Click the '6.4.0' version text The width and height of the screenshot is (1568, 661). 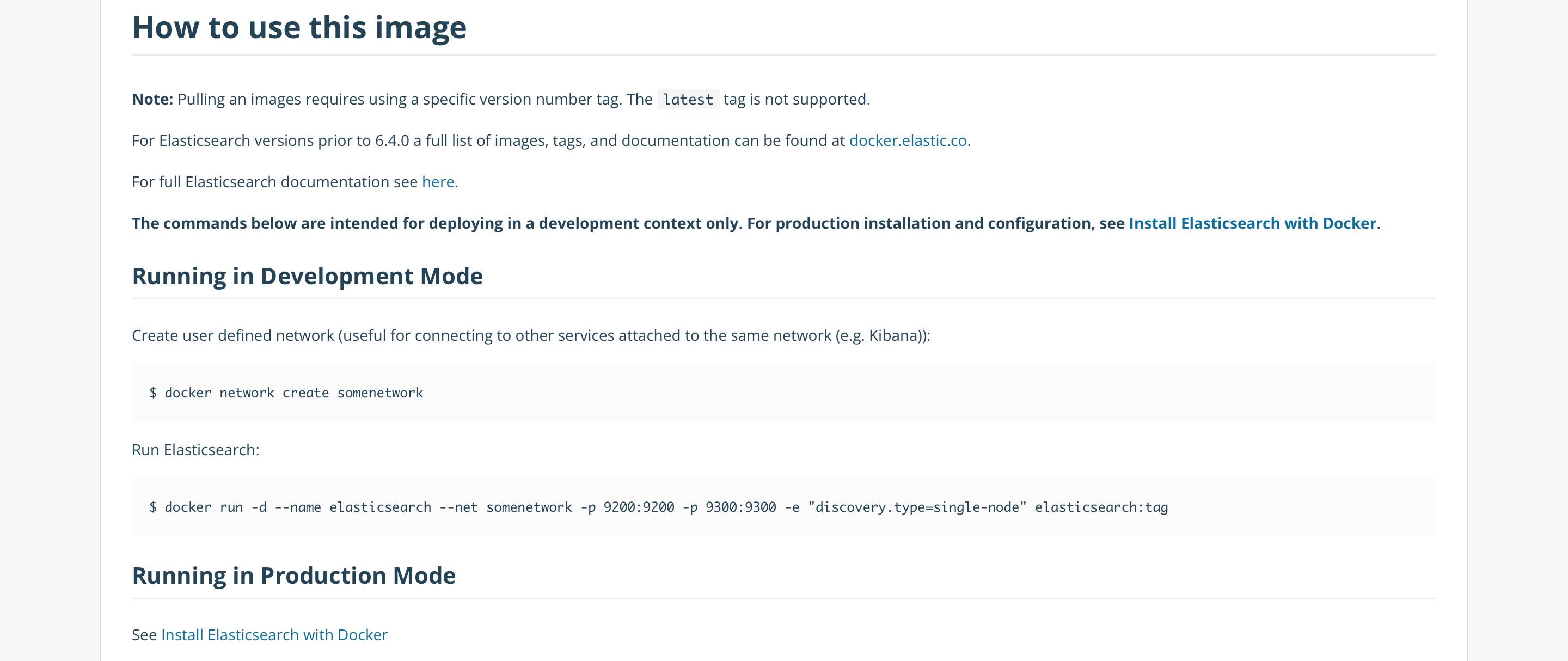391,140
